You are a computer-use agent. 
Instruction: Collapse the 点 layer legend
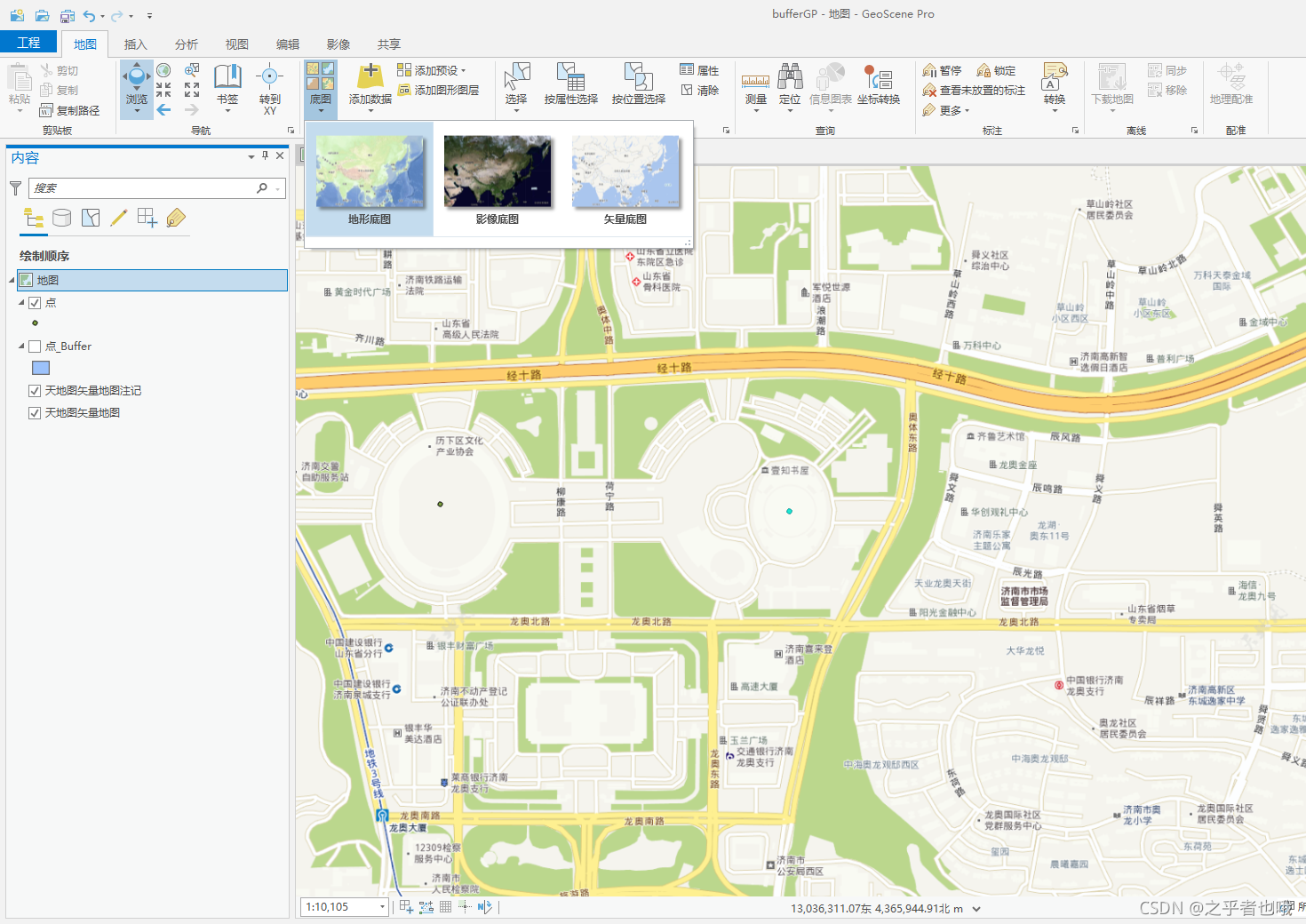[21, 303]
